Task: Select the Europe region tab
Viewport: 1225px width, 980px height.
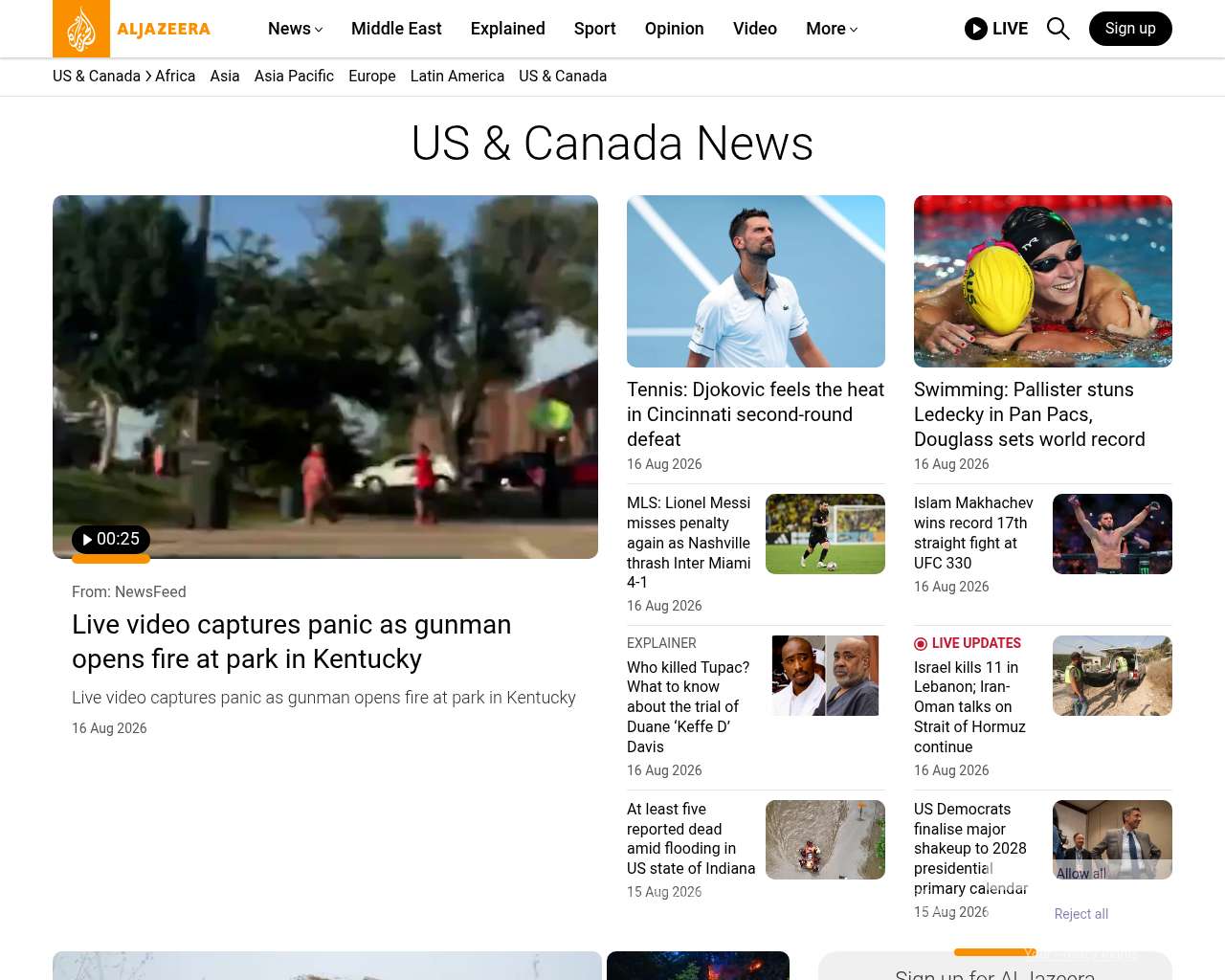Action: (372, 77)
